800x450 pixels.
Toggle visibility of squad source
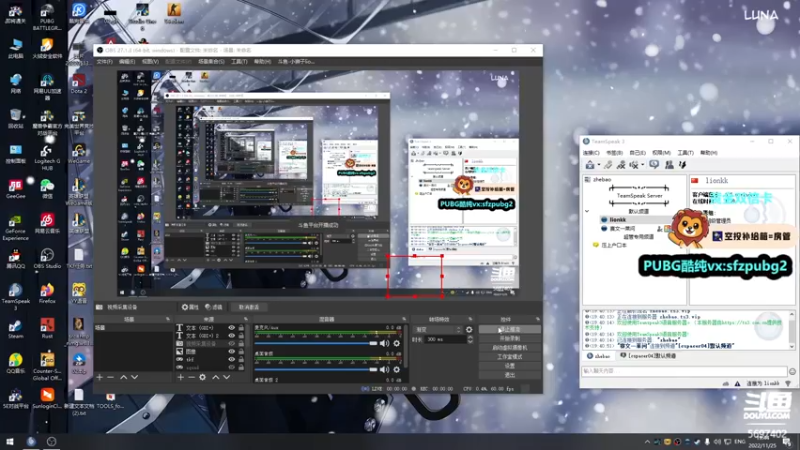tap(232, 367)
